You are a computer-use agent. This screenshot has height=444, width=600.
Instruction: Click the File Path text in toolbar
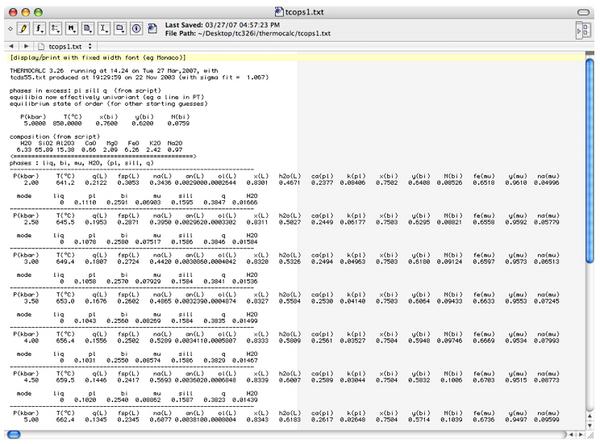pos(248,33)
